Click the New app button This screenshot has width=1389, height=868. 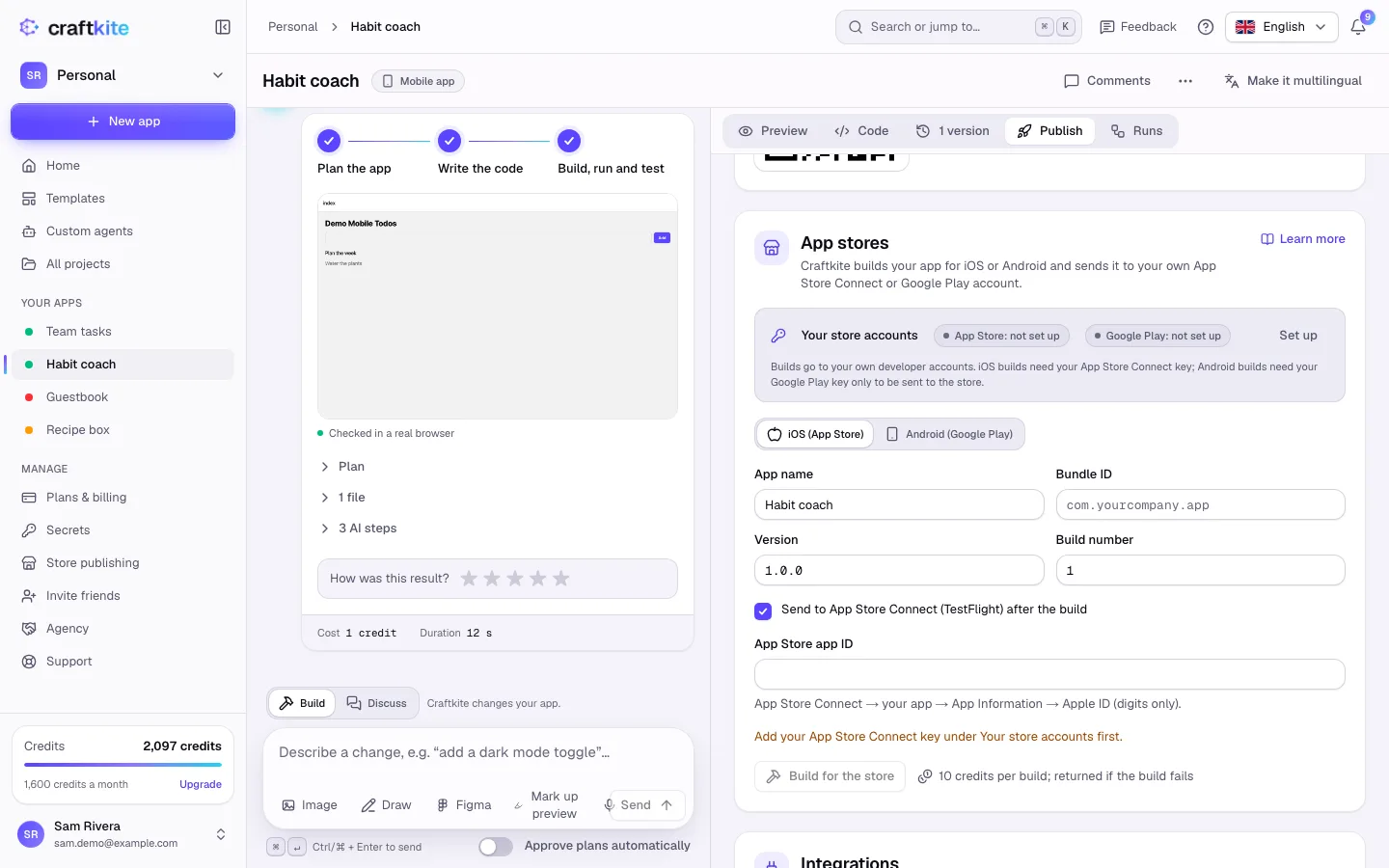[123, 122]
